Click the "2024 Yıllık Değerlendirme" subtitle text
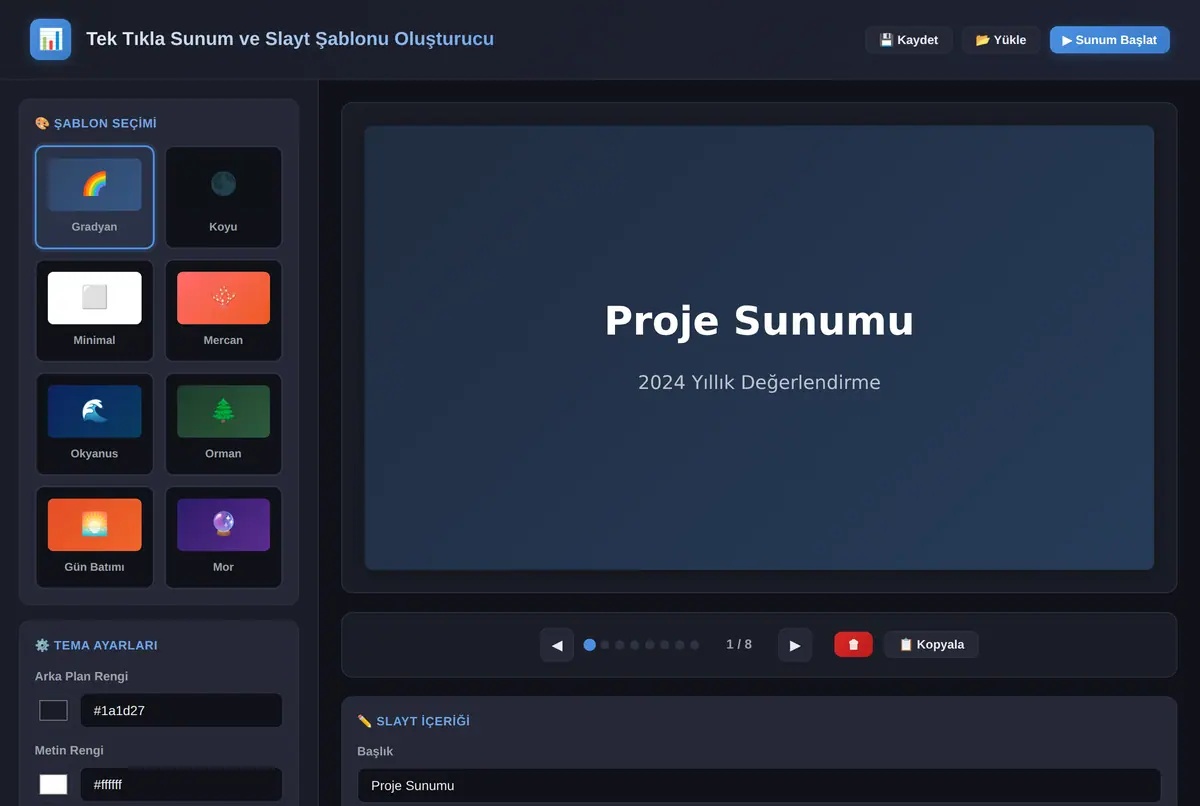The width and height of the screenshot is (1200, 806). 759,382
